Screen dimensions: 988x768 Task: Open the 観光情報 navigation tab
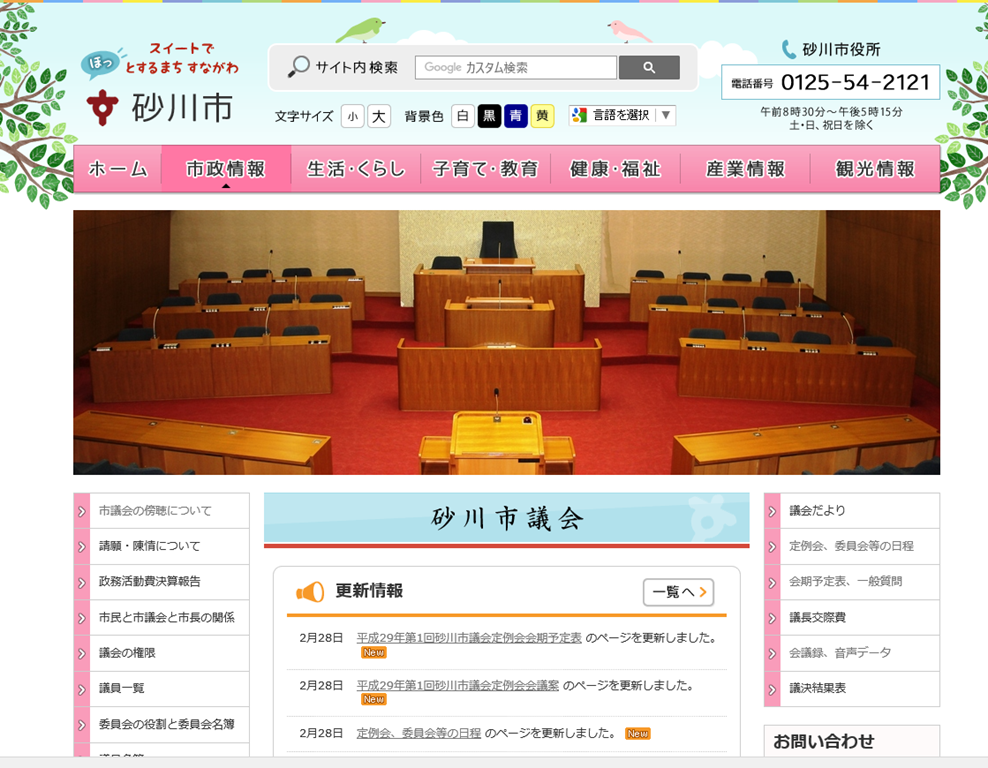coord(875,169)
